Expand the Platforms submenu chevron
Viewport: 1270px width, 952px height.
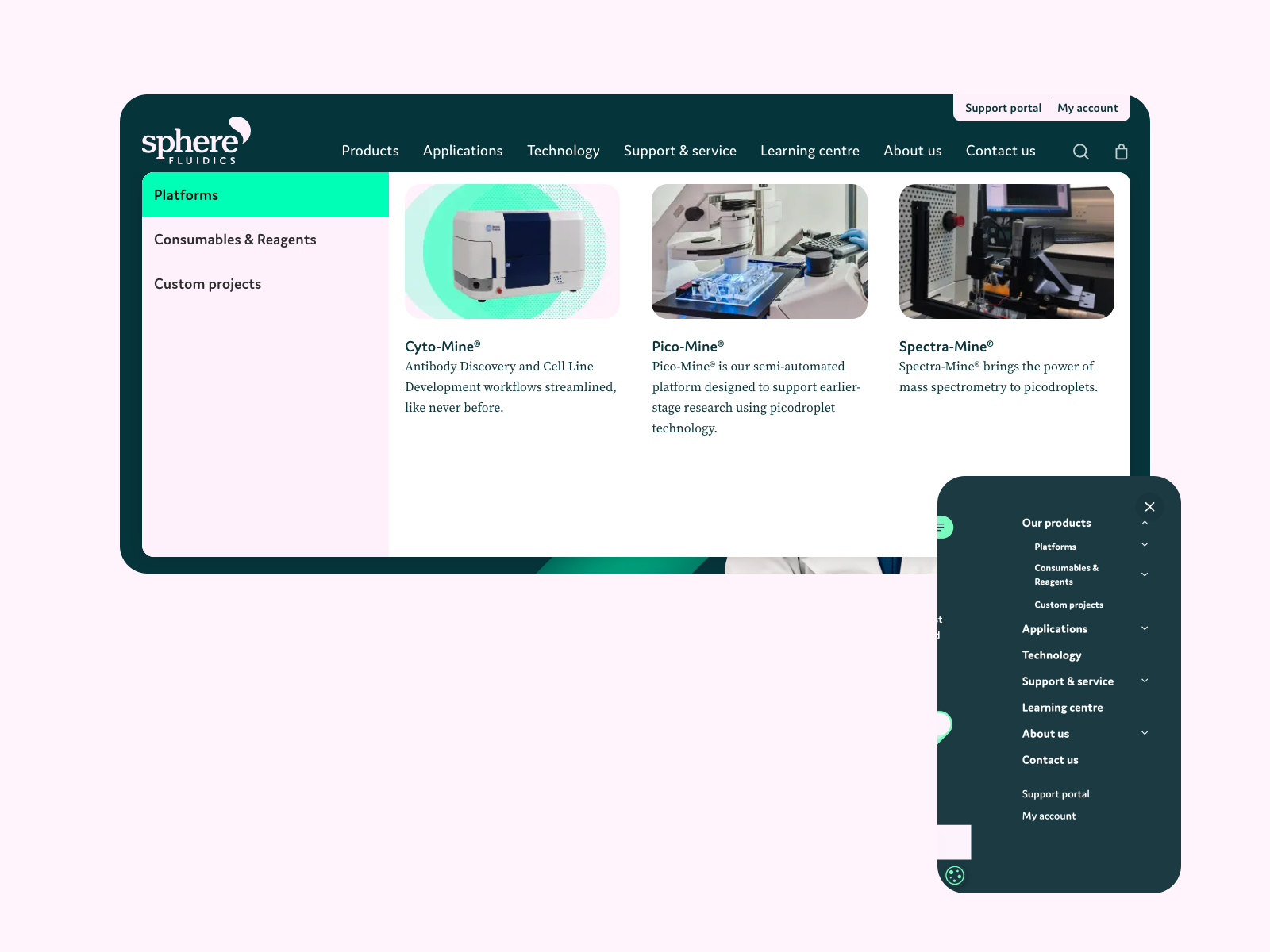tap(1145, 545)
